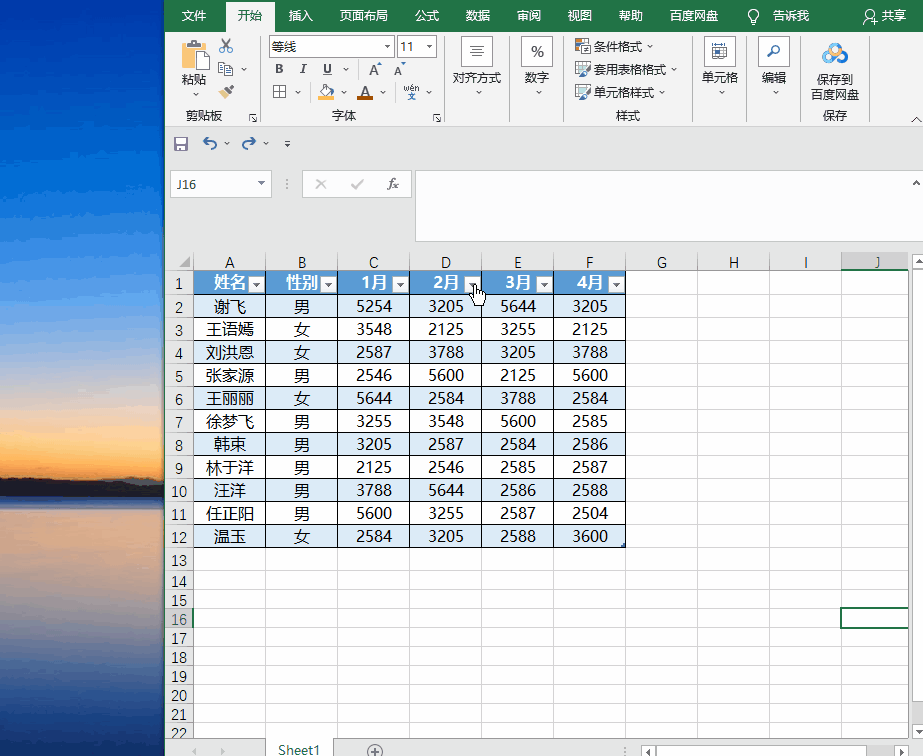Image resolution: width=923 pixels, height=756 pixels.
Task: Click the Format Painter brush icon
Action: tap(226, 91)
